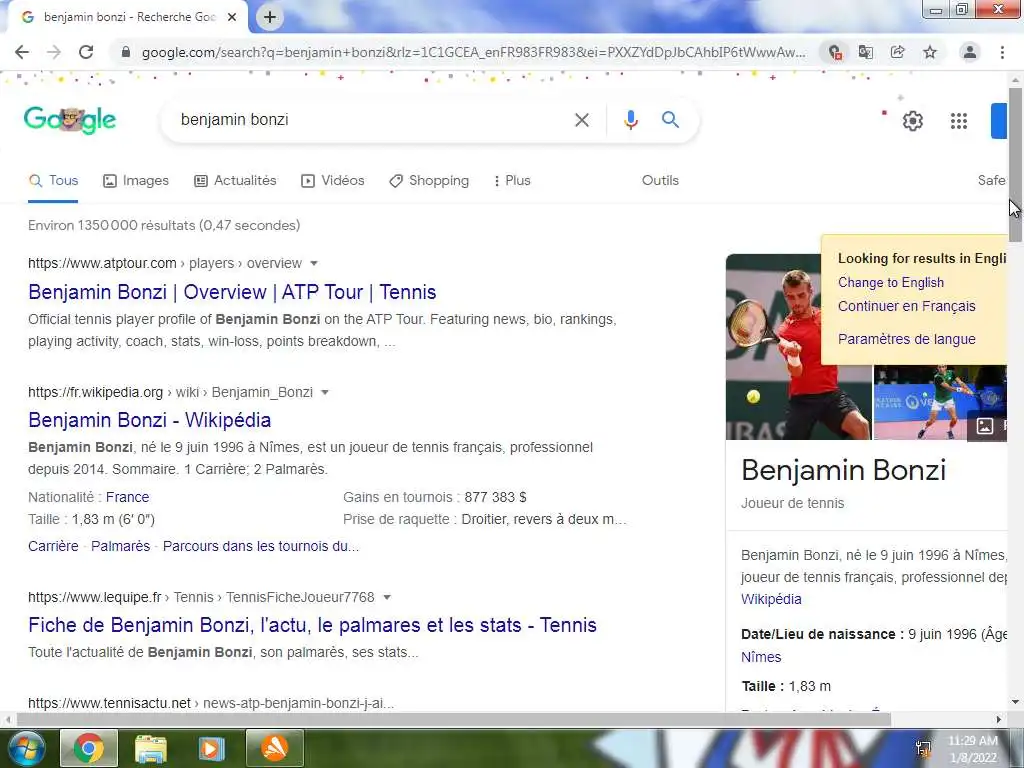The image size is (1024, 768).
Task: Close the benjamin bonzi search tab
Action: (x=232, y=17)
